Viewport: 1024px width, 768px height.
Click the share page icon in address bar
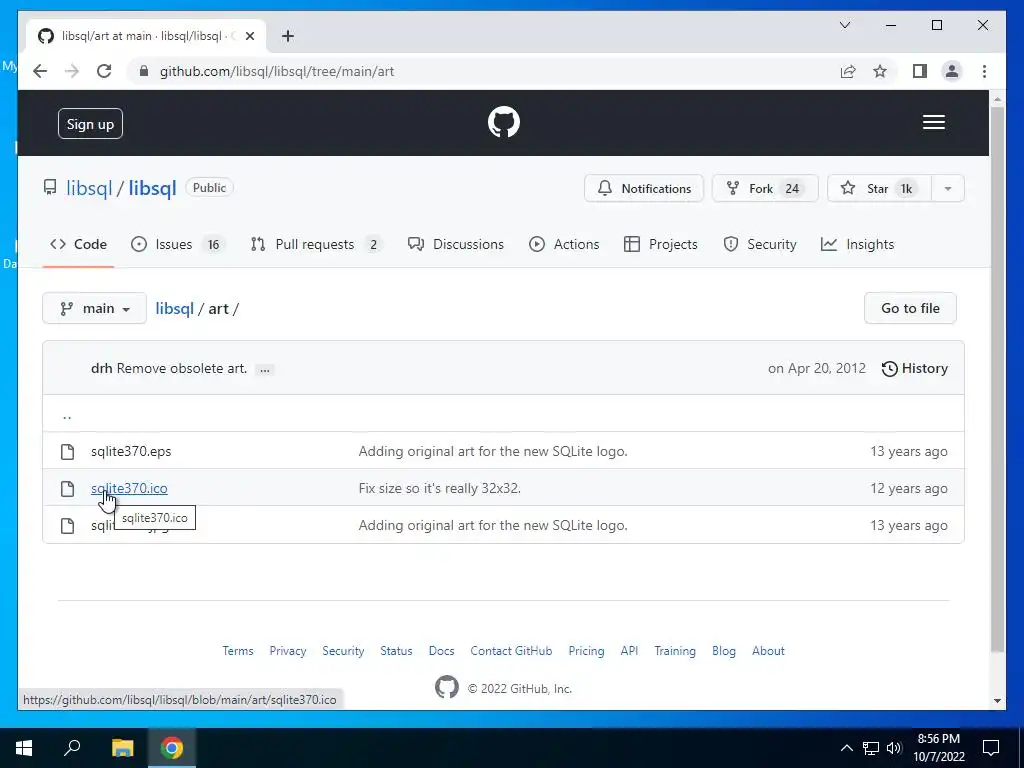click(x=848, y=71)
